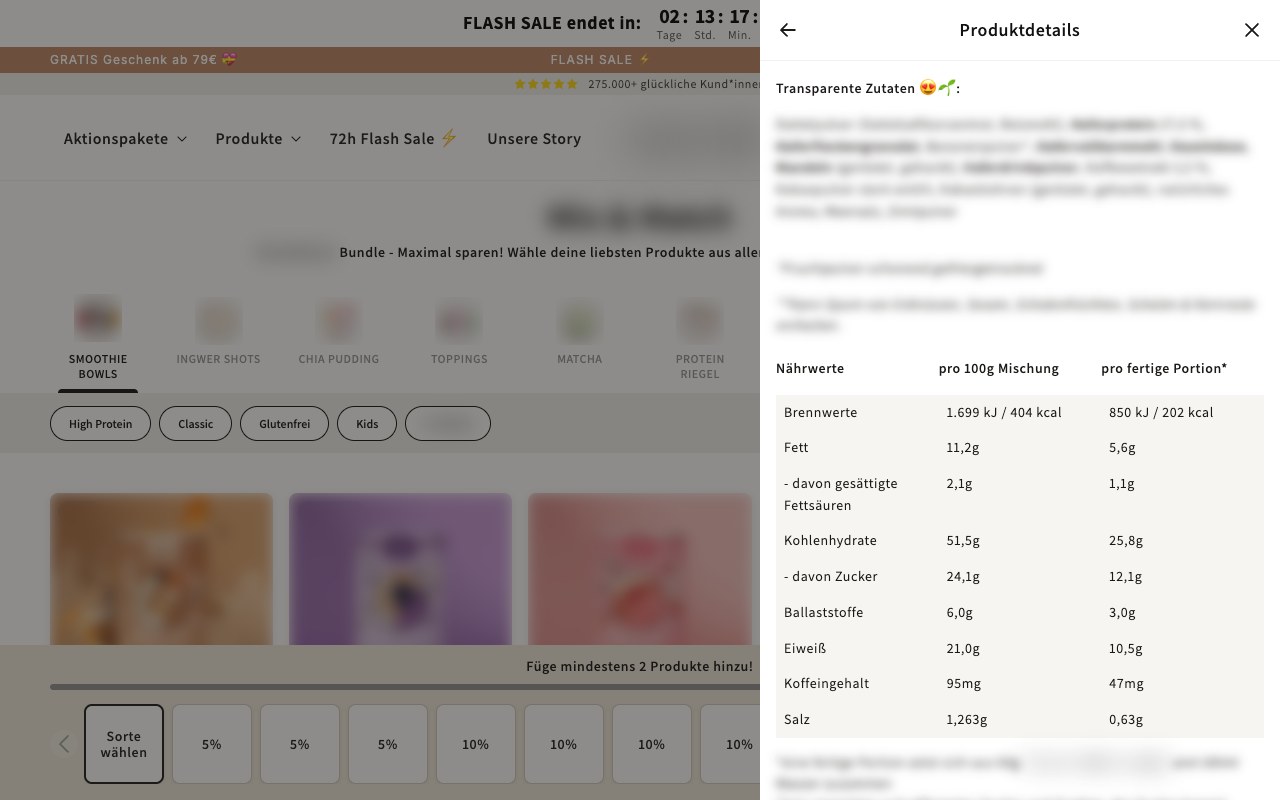Select the Ingwer Shots category
Image resolution: width=1280 pixels, height=800 pixels.
pos(218,333)
